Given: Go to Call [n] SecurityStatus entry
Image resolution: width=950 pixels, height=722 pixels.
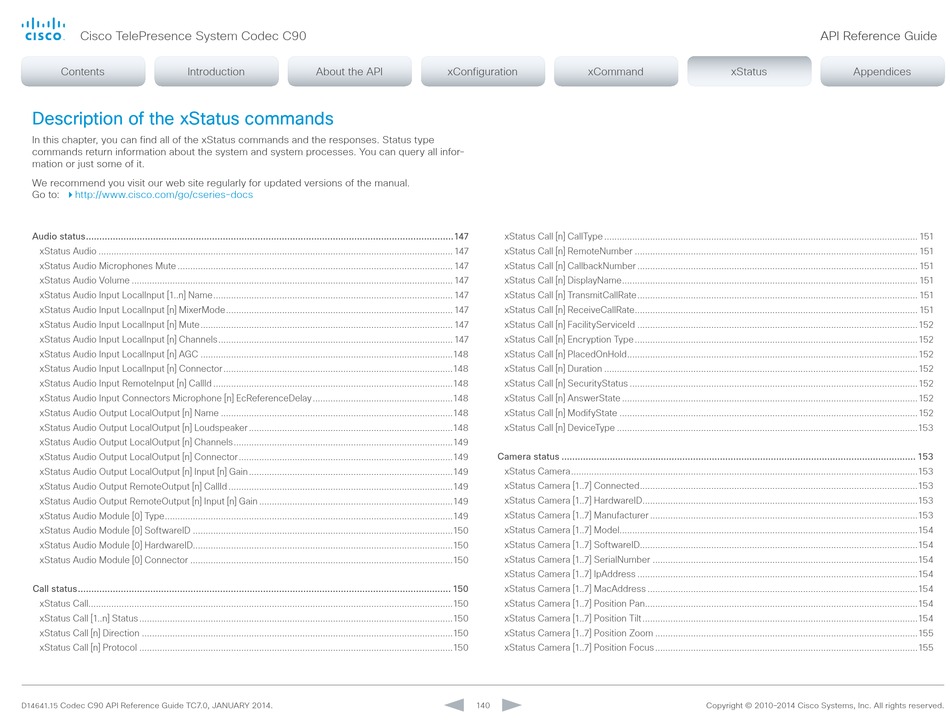Looking at the screenshot, I should 719,383.
